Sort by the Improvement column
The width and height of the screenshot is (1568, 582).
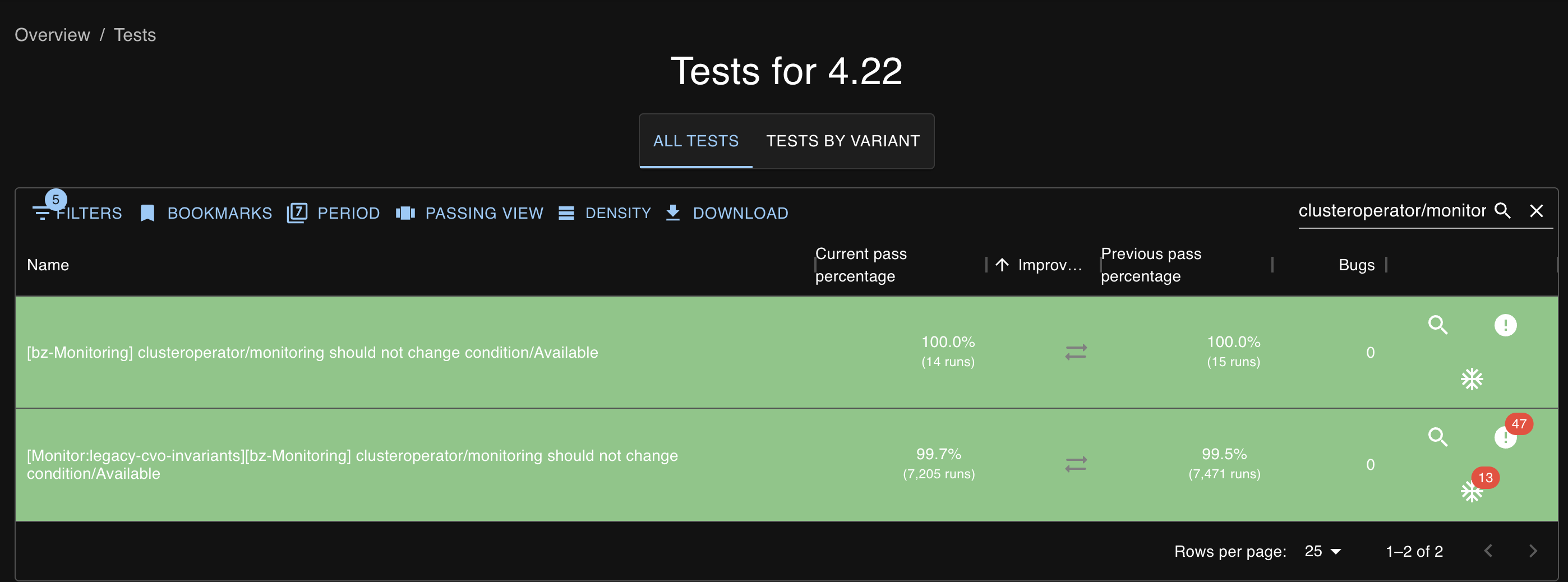[x=1049, y=265]
